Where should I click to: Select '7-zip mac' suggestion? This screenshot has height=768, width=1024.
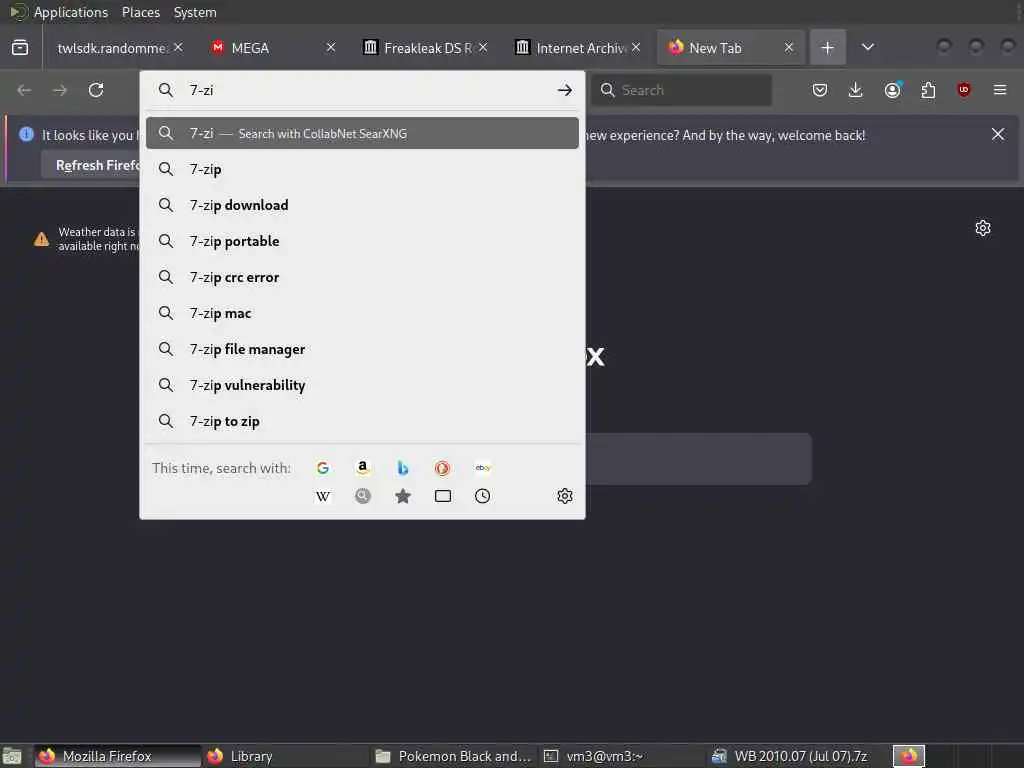[x=362, y=313]
